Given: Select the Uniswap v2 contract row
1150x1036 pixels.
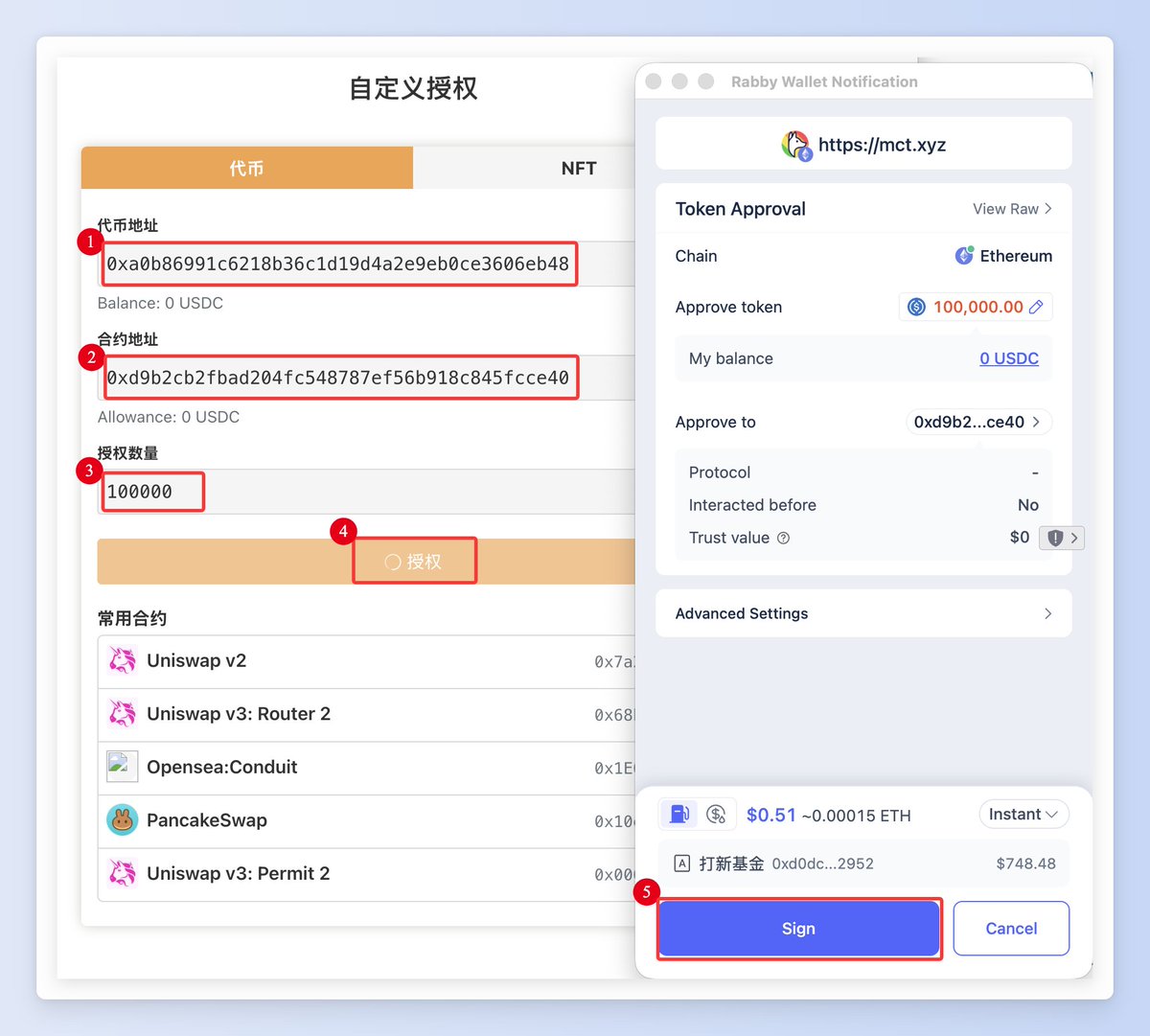Looking at the screenshot, I should tap(367, 661).
